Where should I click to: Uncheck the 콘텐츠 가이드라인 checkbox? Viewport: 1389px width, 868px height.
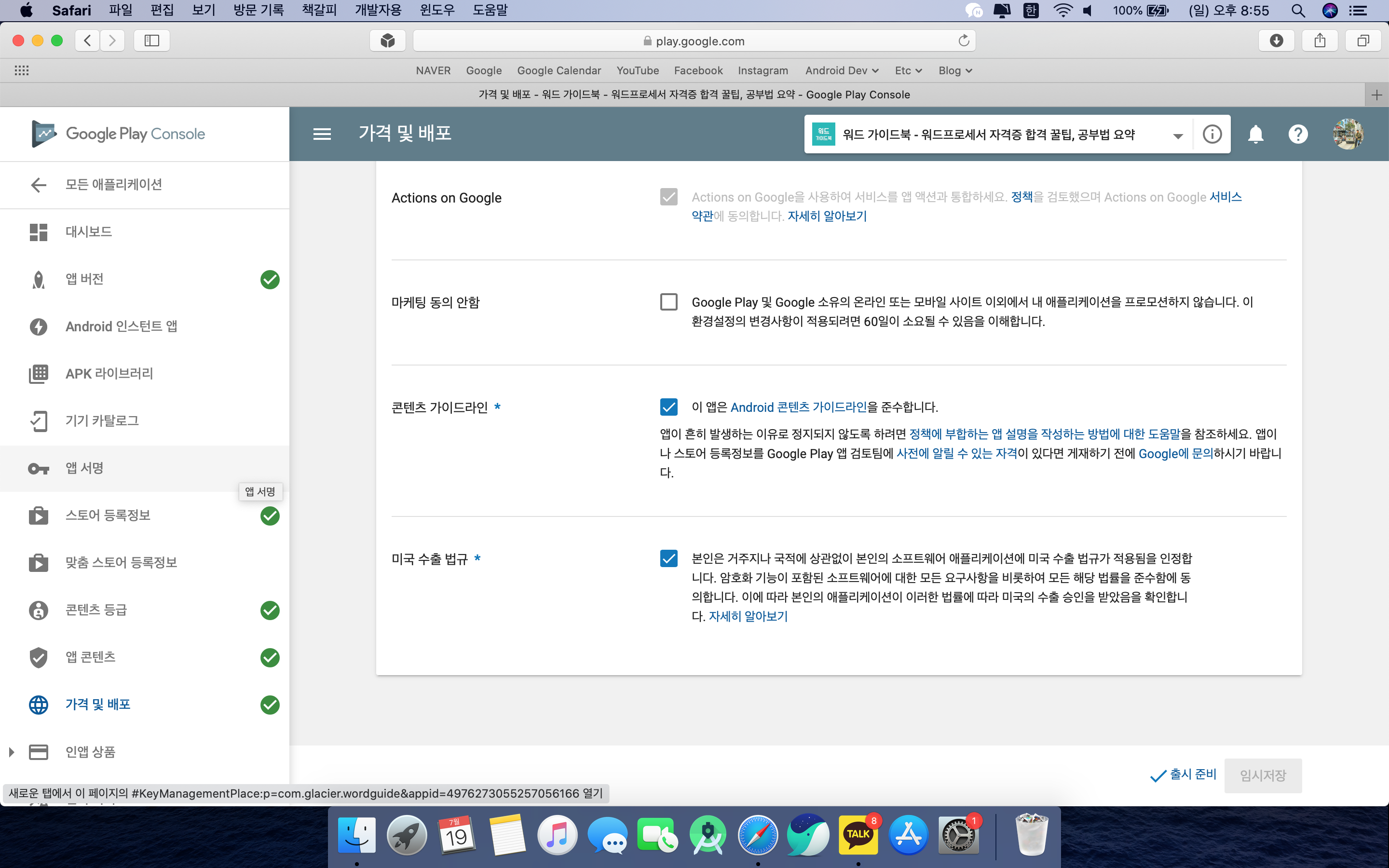tap(668, 407)
